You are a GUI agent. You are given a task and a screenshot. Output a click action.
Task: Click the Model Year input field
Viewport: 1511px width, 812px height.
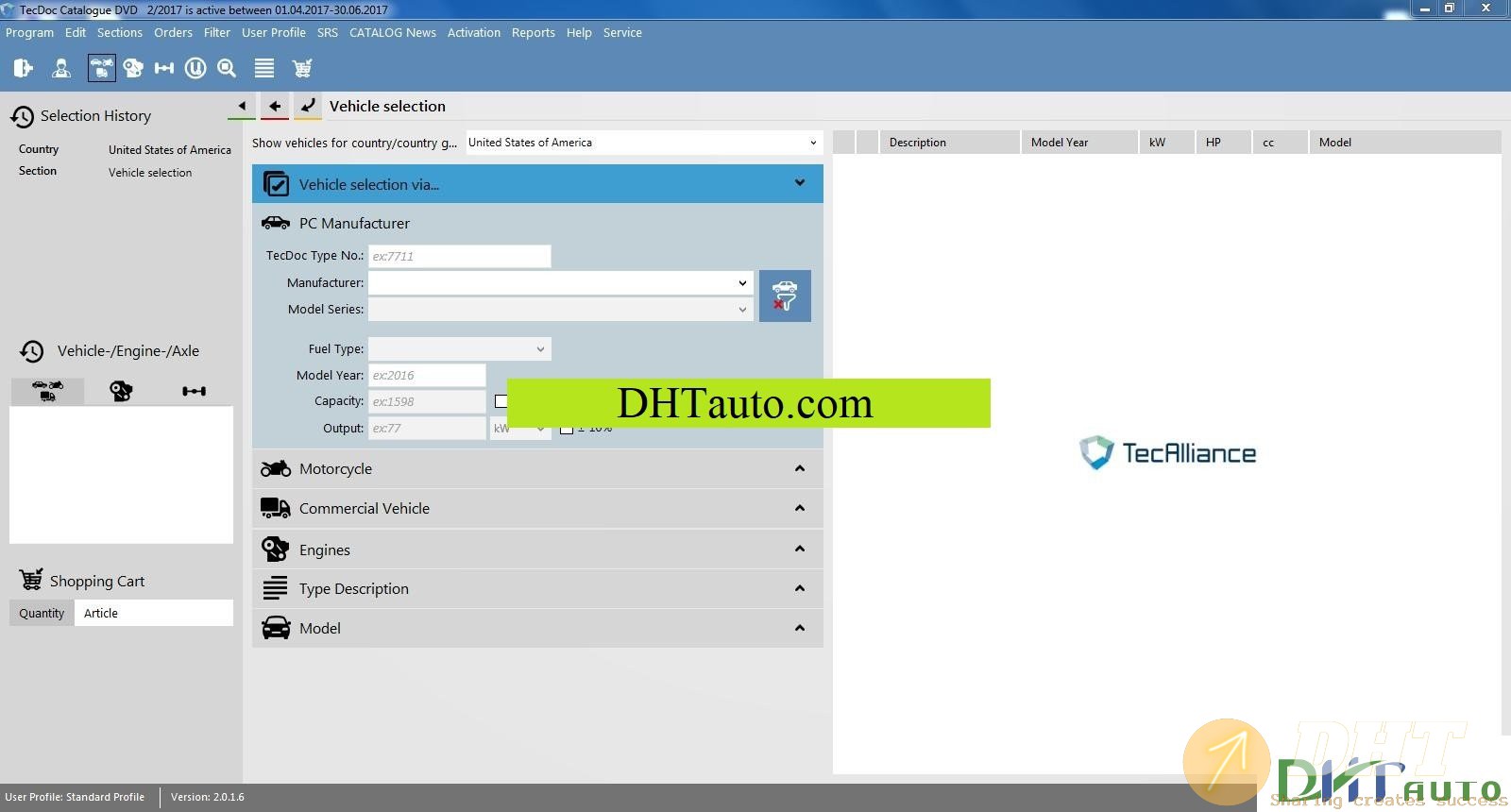pyautogui.click(x=427, y=375)
